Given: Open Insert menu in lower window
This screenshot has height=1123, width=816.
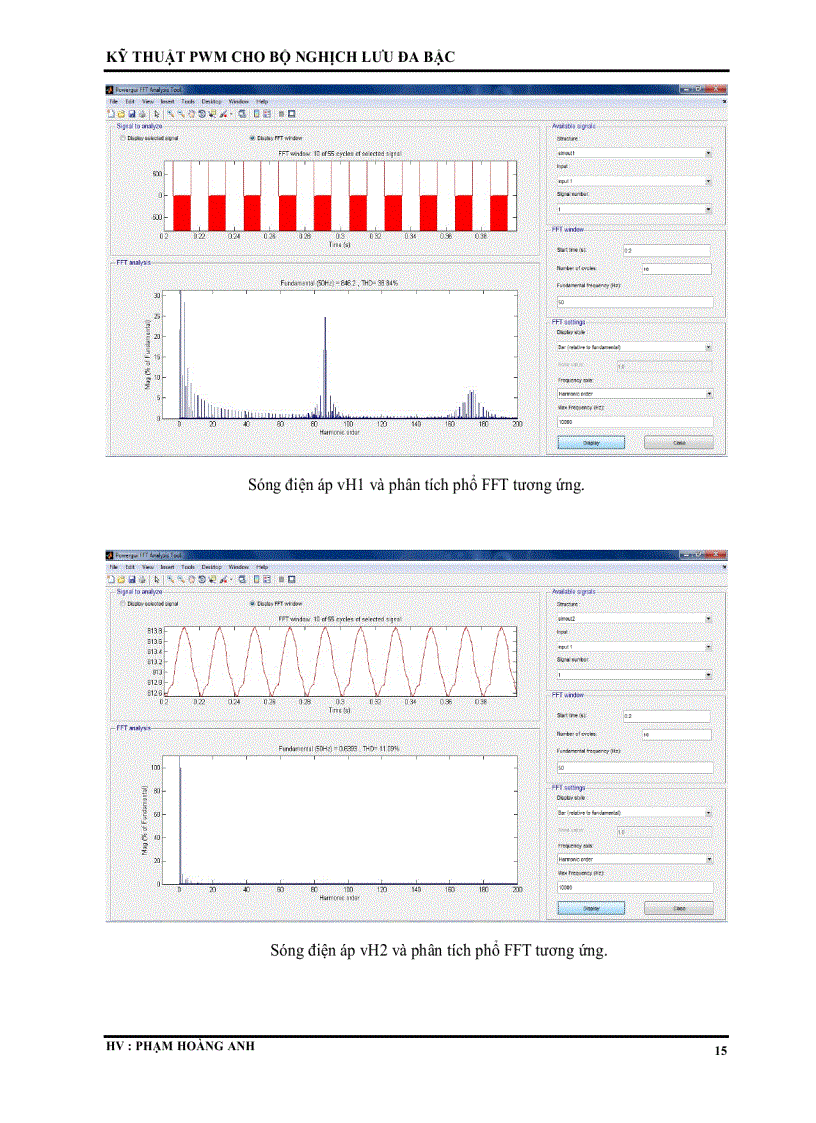Looking at the screenshot, I should pyautogui.click(x=167, y=567).
